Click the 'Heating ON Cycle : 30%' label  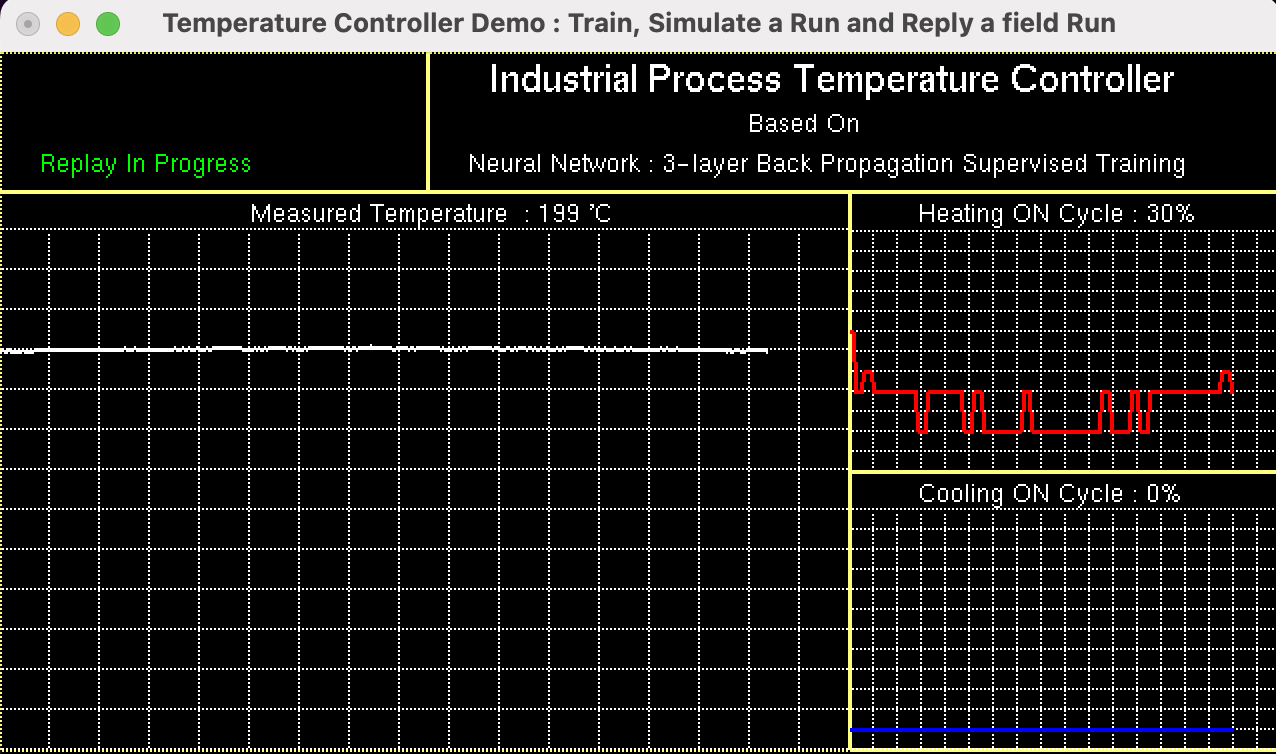tap(1056, 213)
